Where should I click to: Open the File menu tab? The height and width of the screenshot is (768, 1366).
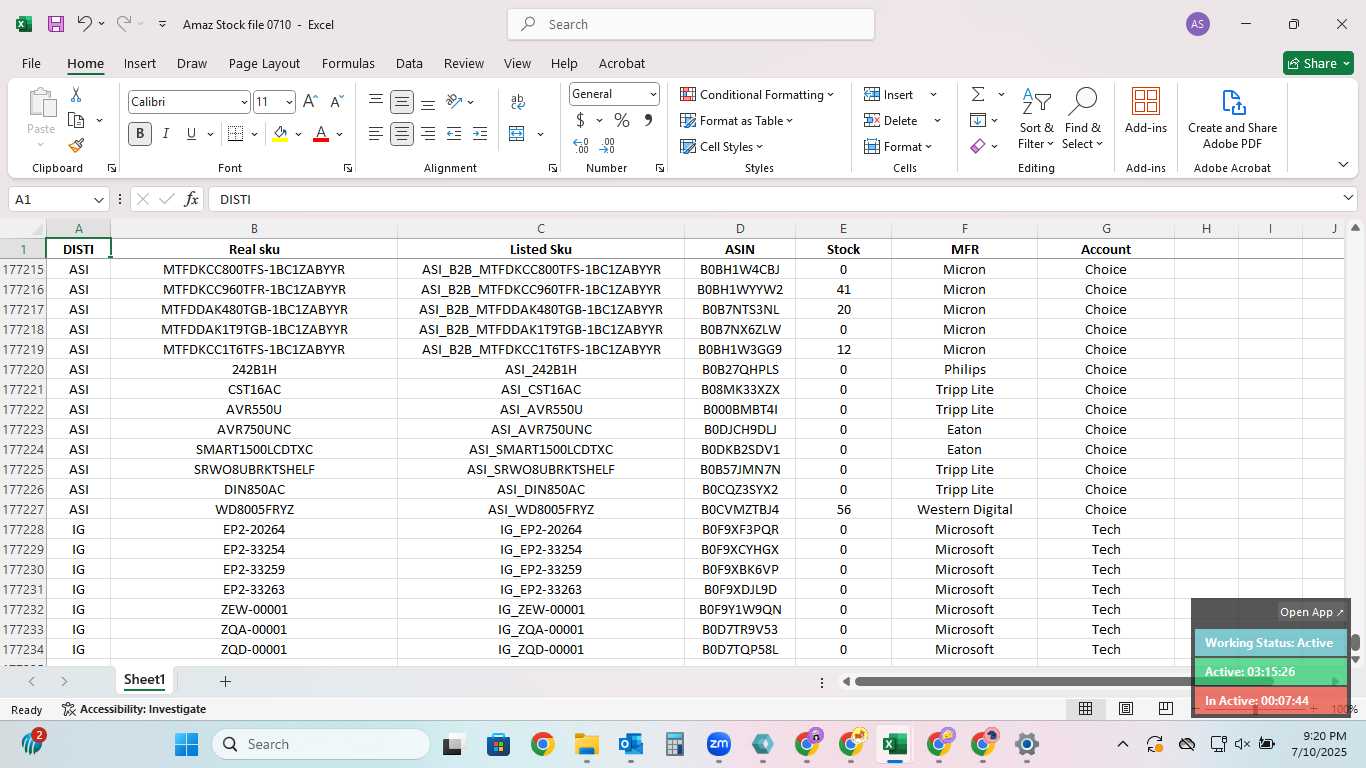(31, 63)
